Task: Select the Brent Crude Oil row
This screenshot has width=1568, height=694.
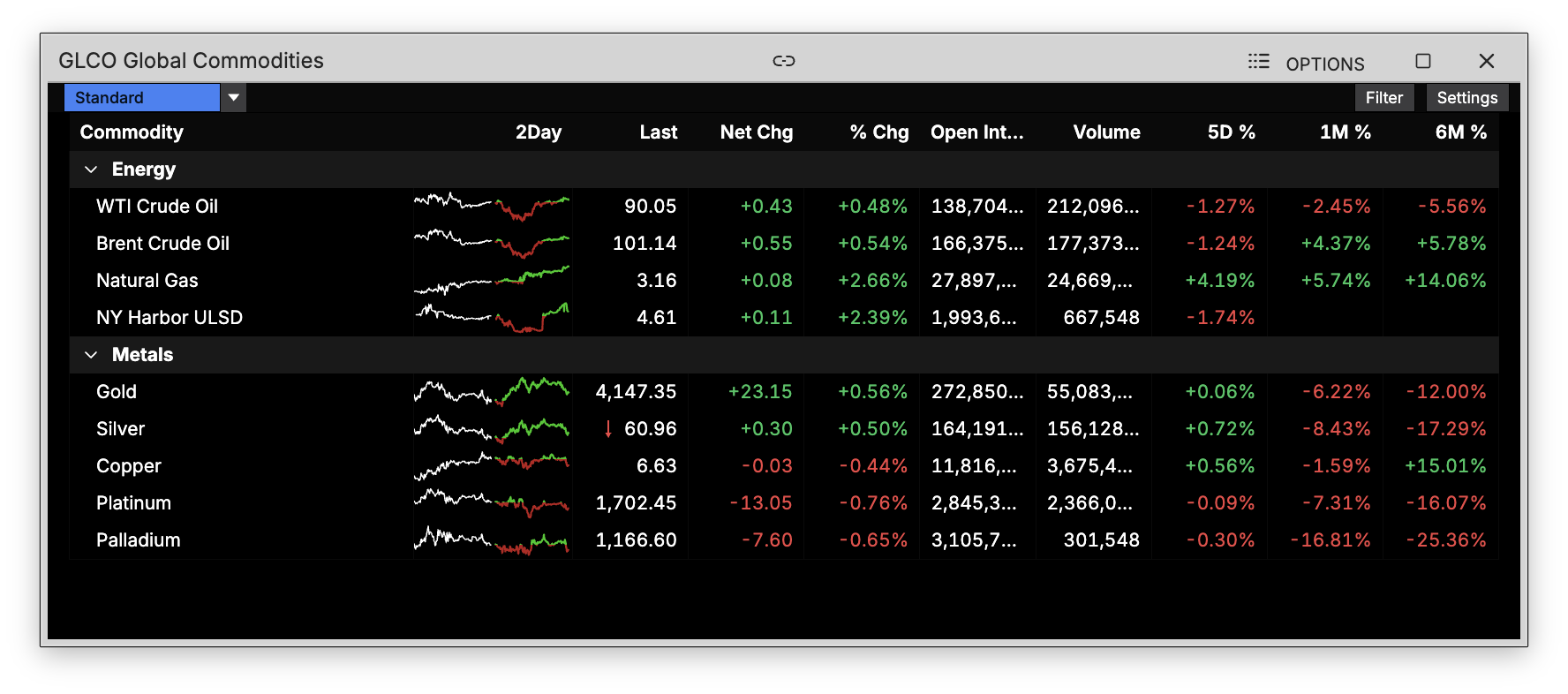Action: [x=784, y=244]
